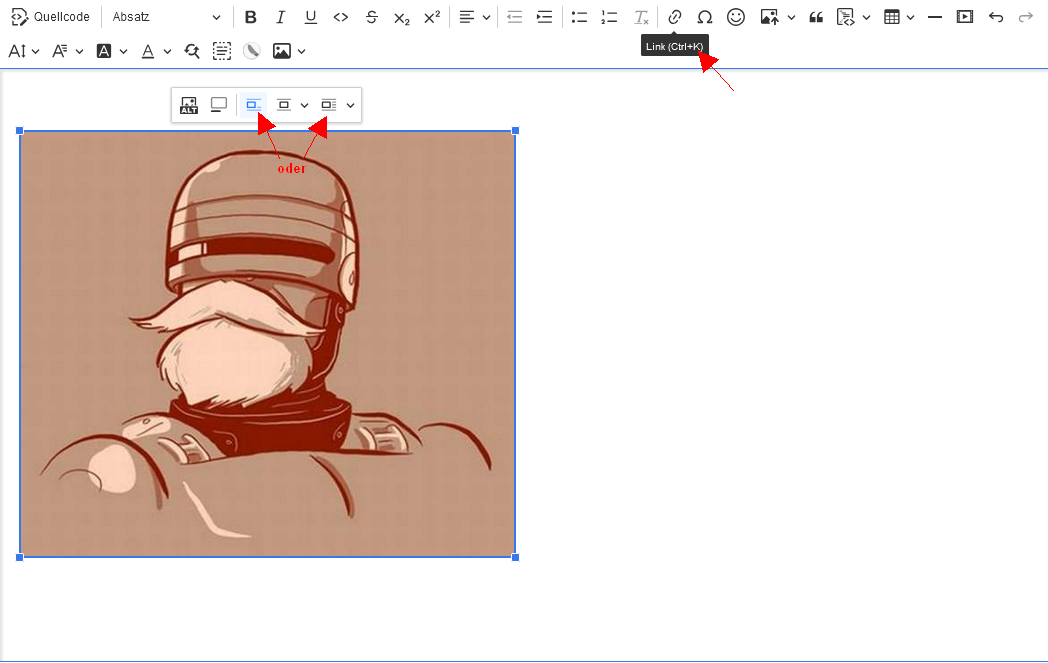Open the font family dropdown
1048x663 pixels.
(68, 51)
